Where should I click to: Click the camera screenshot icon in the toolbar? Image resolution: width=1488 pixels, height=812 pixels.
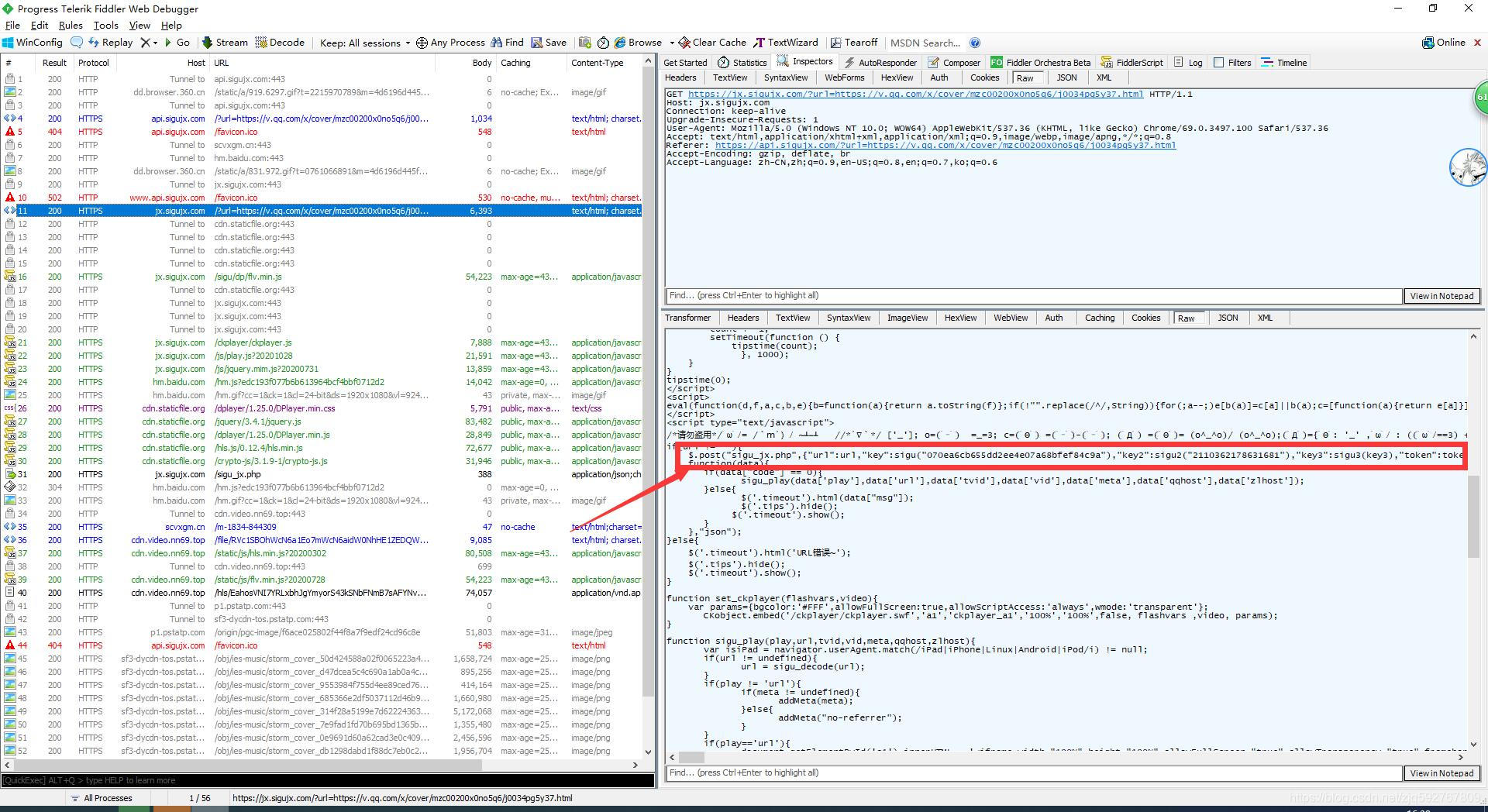click(584, 43)
